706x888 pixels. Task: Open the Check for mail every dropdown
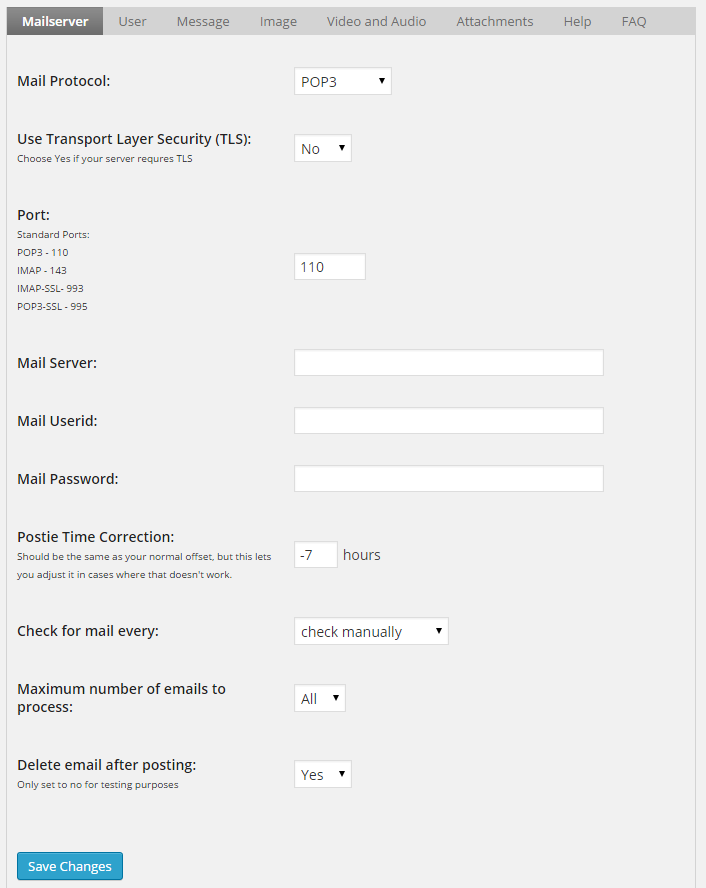371,632
